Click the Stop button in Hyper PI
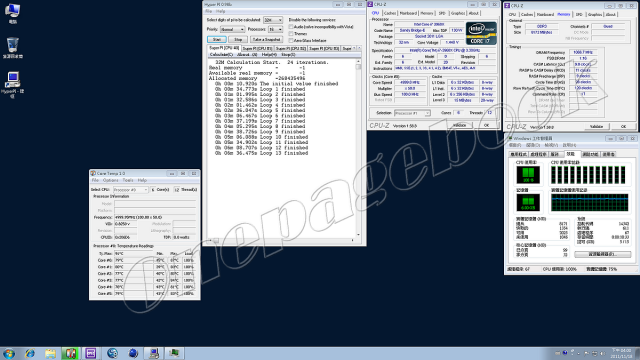This screenshot has height=360, width=640. tap(238, 40)
